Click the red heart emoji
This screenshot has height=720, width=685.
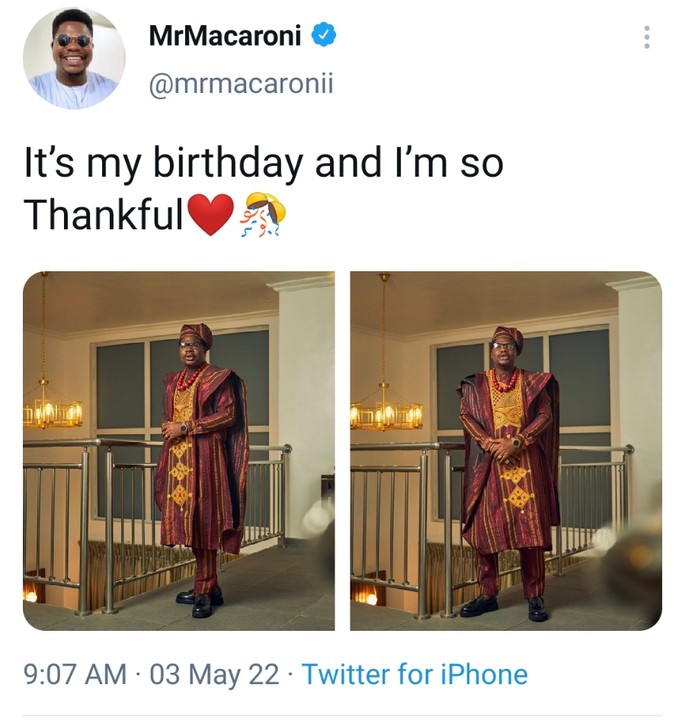[x=210, y=214]
